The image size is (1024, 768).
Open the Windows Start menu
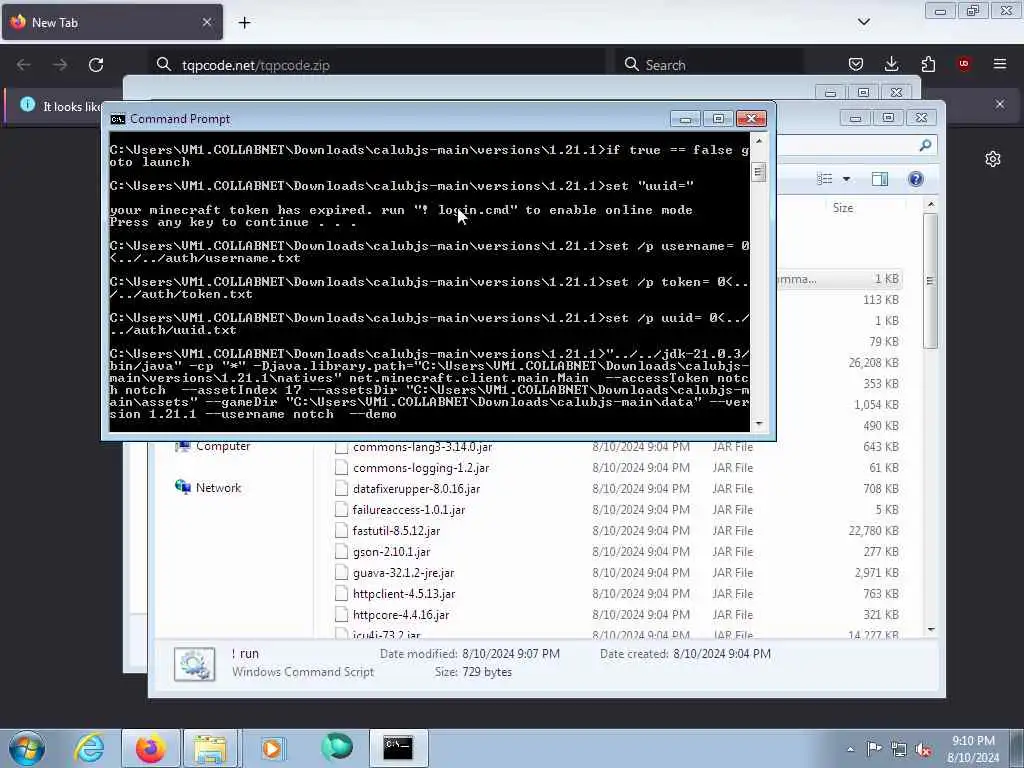tap(26, 748)
